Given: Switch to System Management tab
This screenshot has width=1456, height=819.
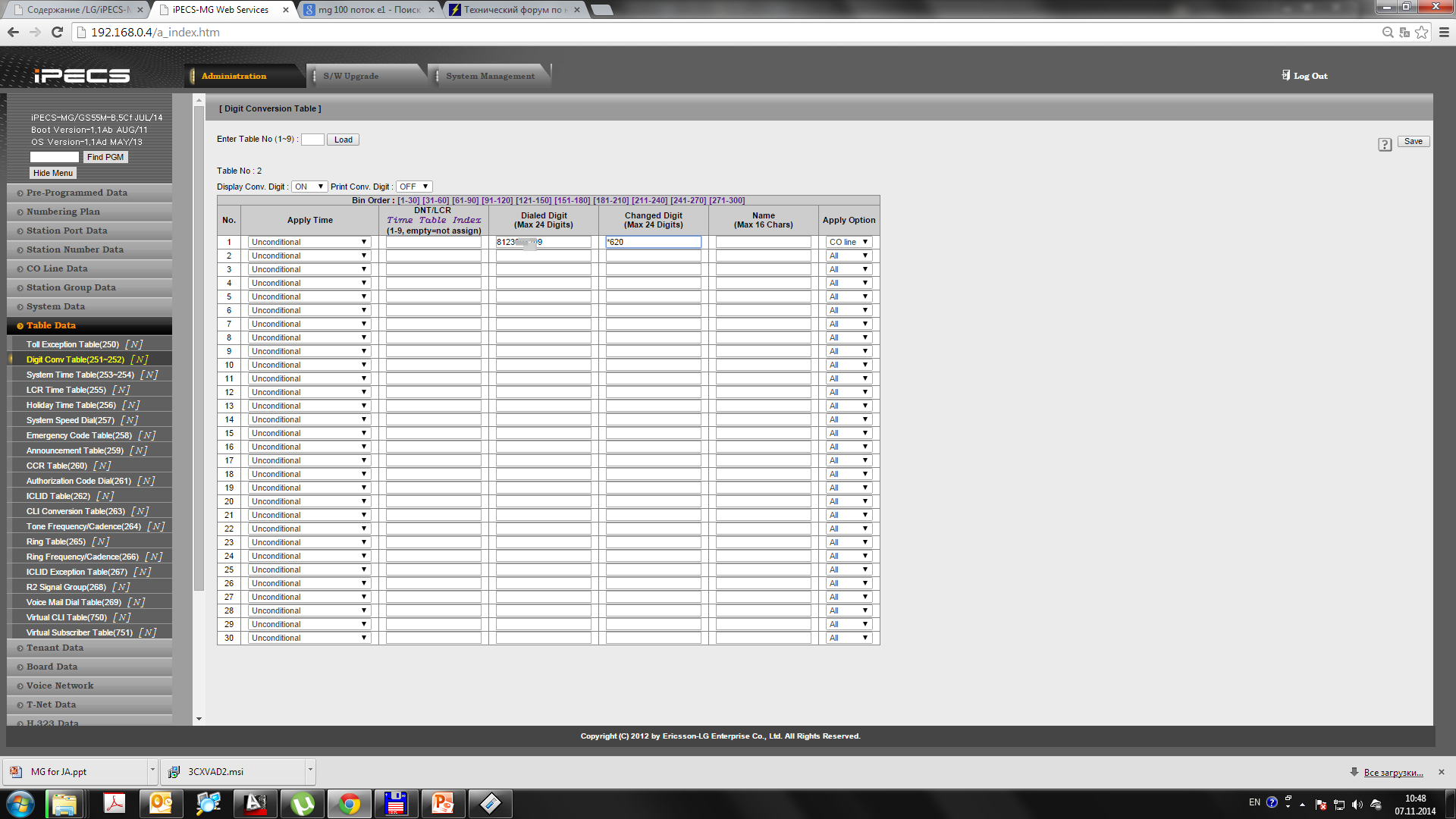Looking at the screenshot, I should [x=490, y=76].
